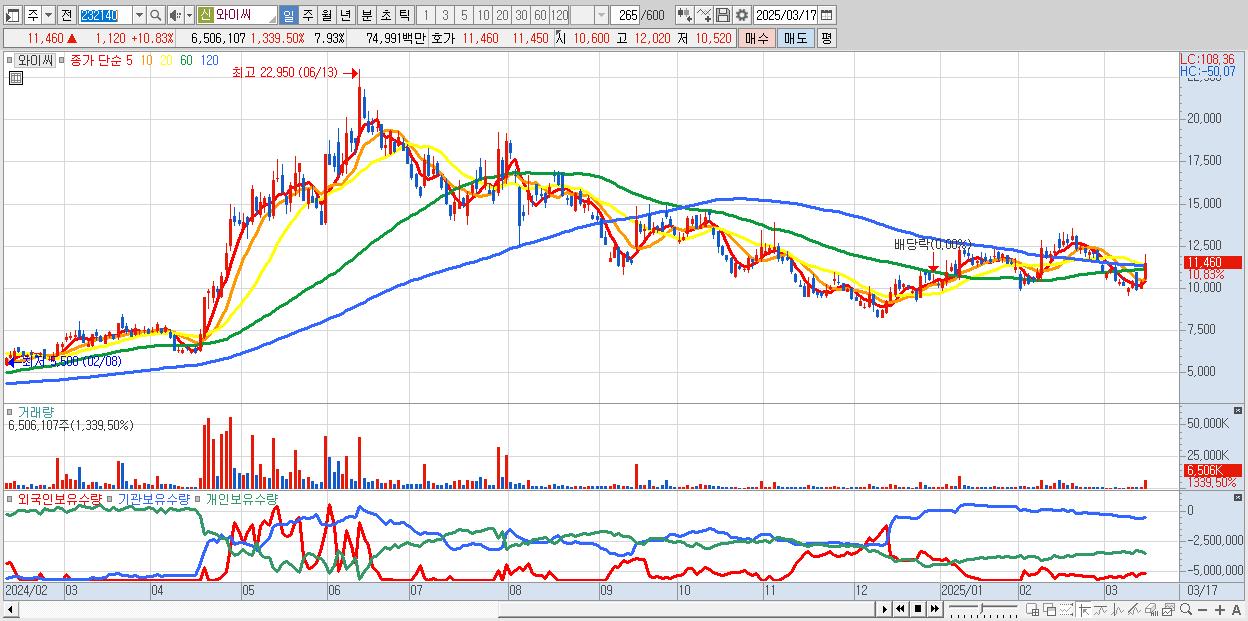This screenshot has width=1248, height=621.
Task: Choose interval button 30
Action: (520, 15)
